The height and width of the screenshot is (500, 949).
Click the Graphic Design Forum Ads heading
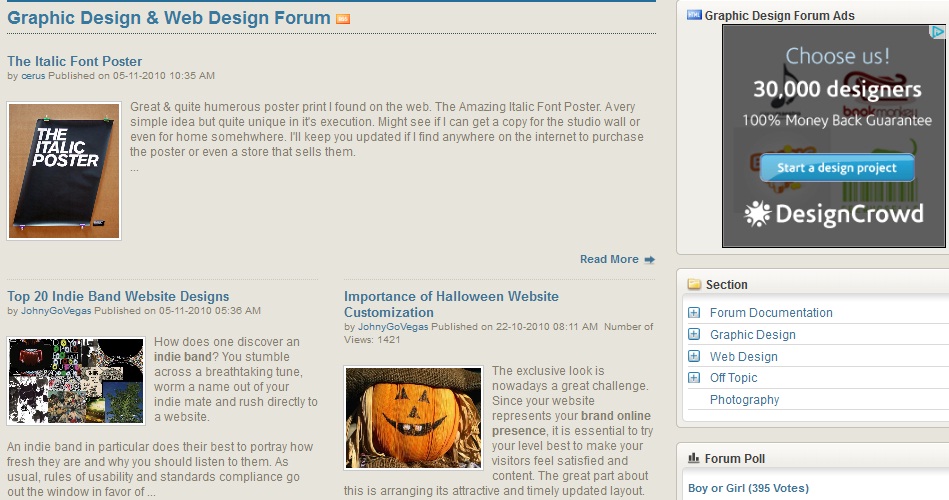(x=780, y=16)
